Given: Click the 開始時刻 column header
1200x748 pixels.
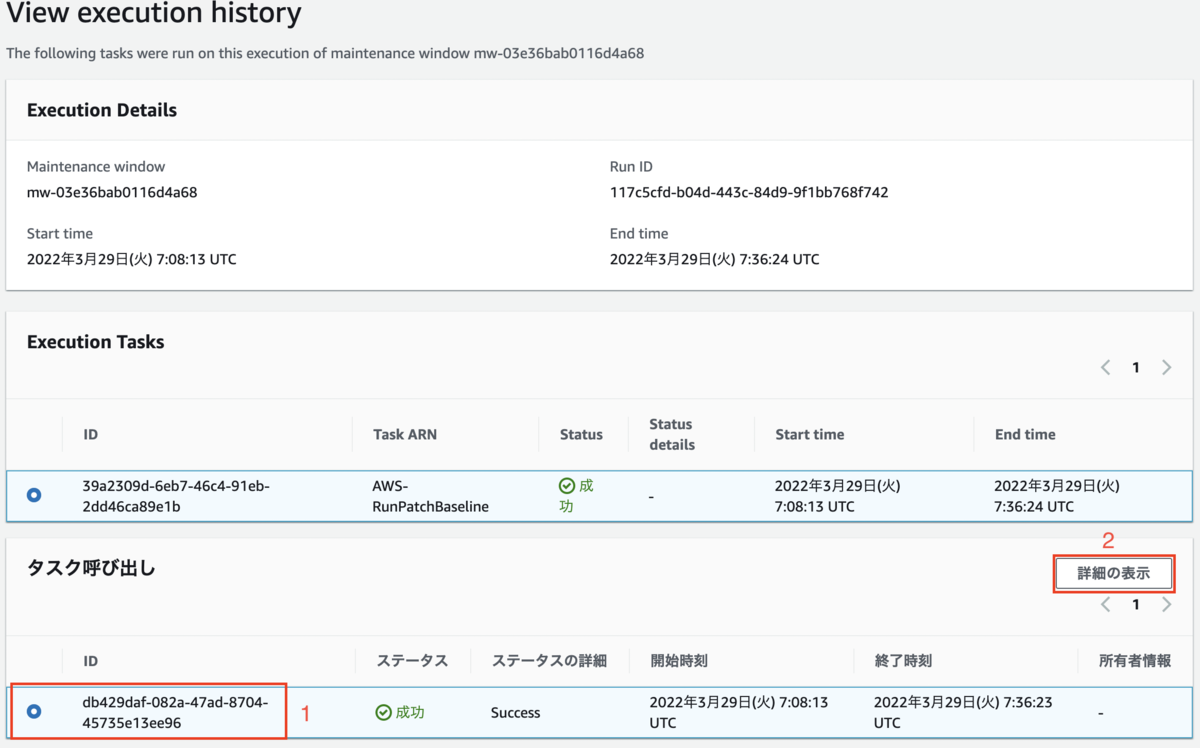Looking at the screenshot, I should pyautogui.click(x=679, y=661).
